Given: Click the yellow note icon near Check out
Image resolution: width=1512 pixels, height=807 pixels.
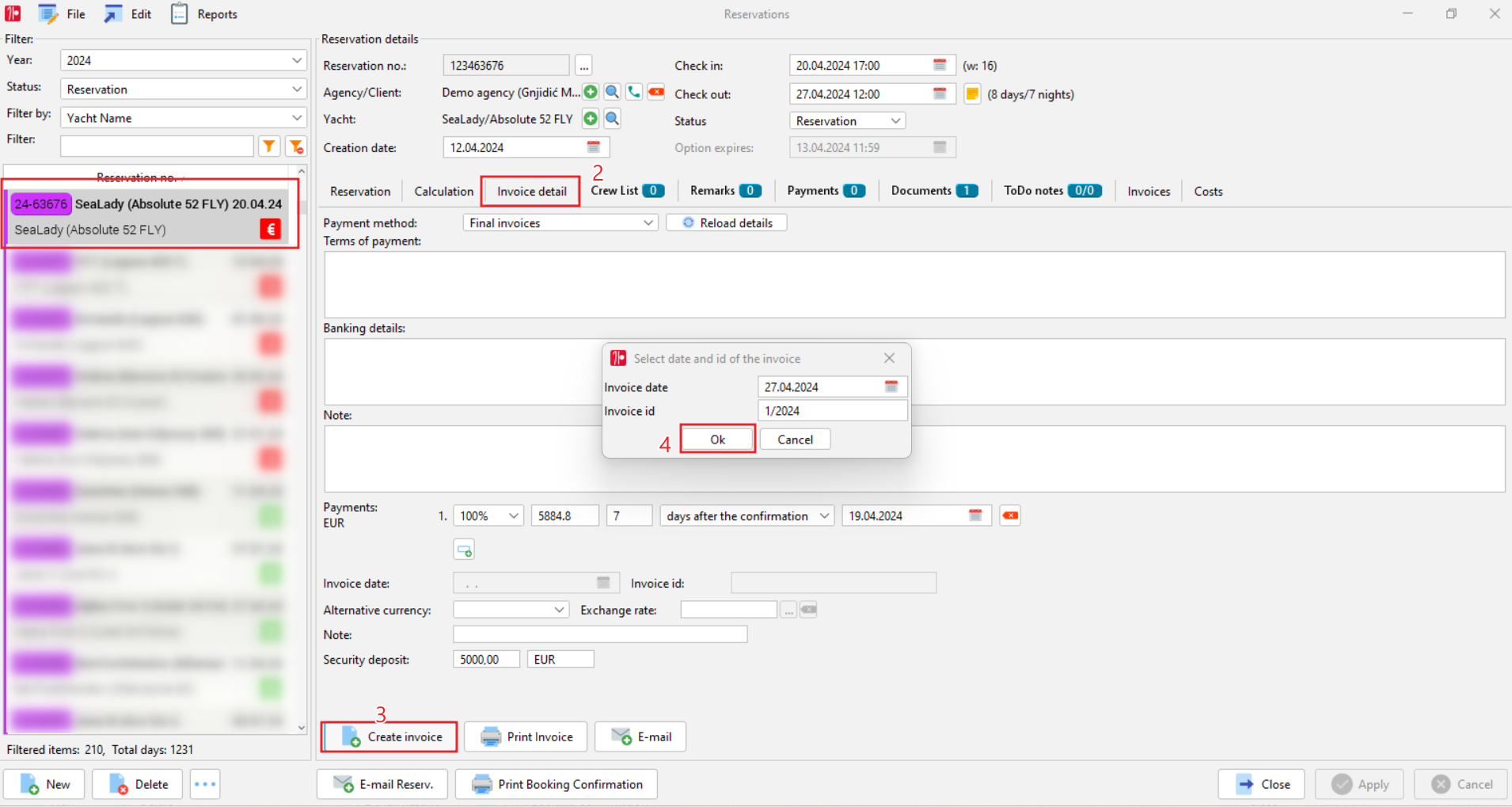Looking at the screenshot, I should 971,93.
